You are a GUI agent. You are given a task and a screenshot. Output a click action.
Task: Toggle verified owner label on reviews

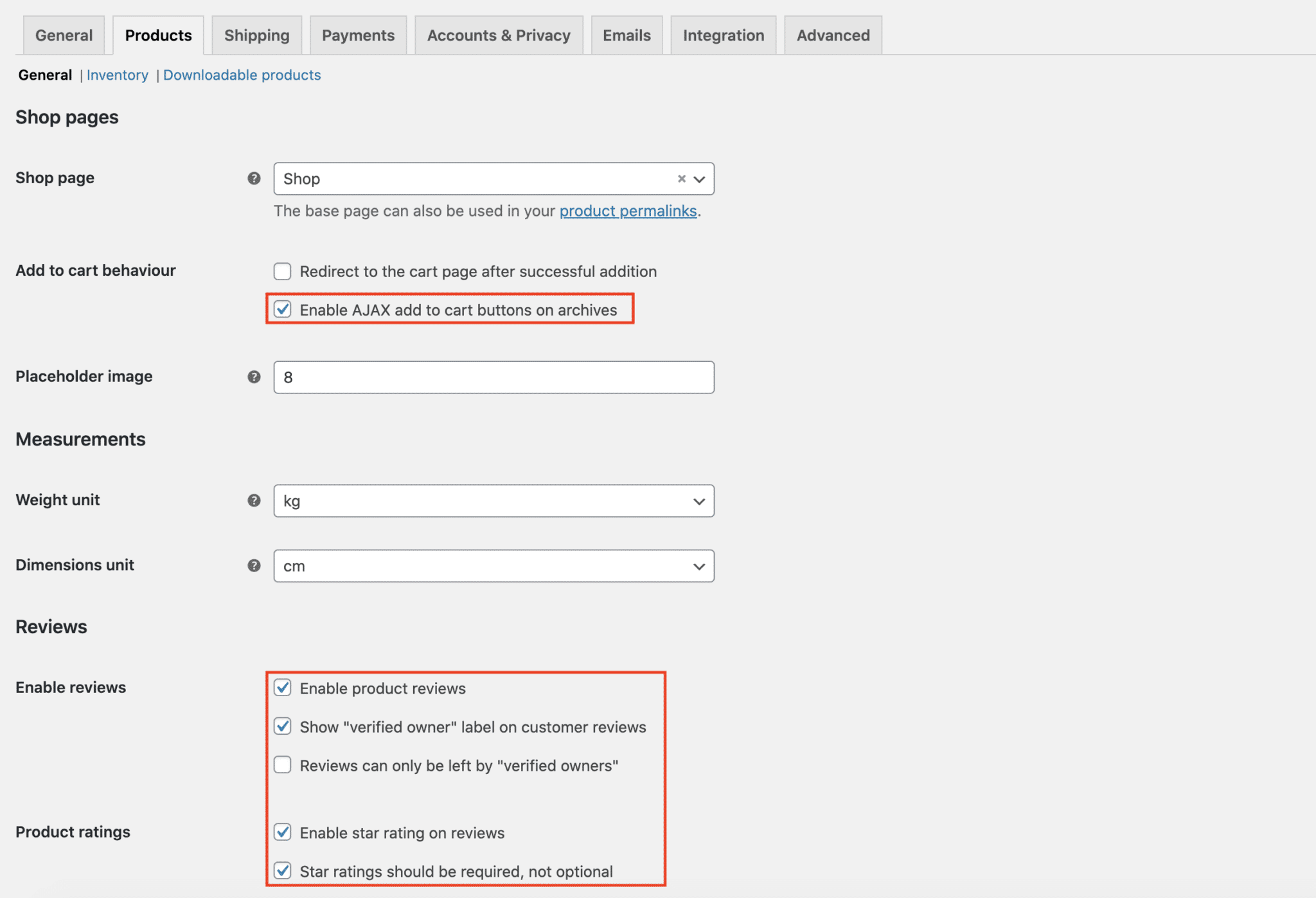[283, 726]
